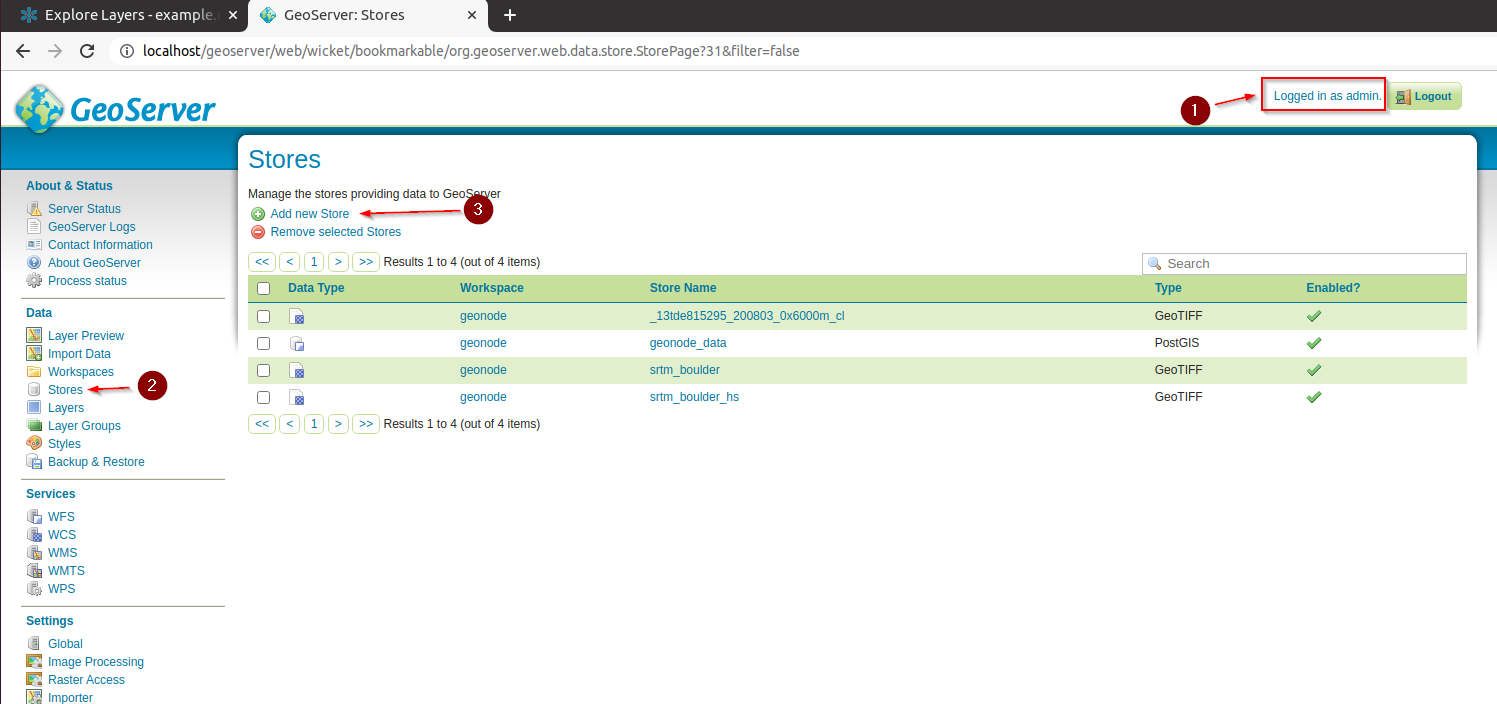Click data type icon of geonode_data row

[297, 343]
